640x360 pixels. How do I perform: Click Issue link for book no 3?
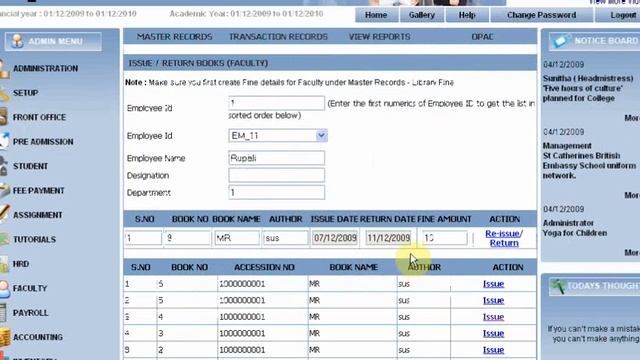(x=493, y=333)
